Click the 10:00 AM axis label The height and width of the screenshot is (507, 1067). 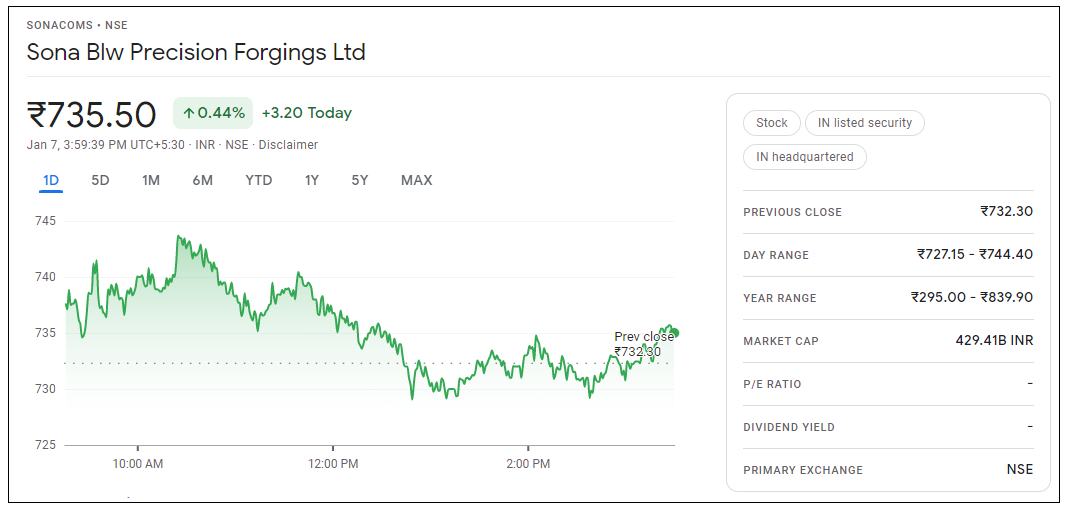coord(137,465)
